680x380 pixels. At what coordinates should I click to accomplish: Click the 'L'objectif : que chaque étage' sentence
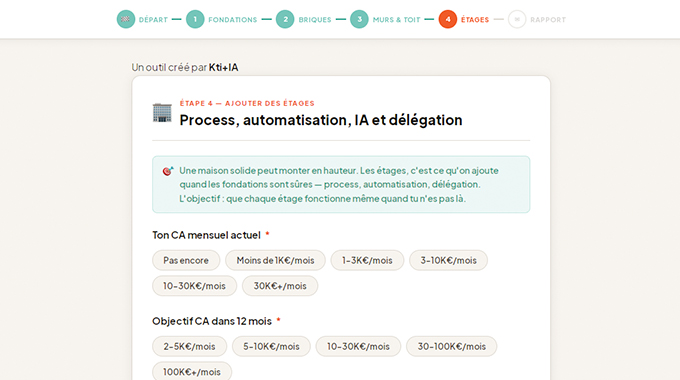(x=323, y=199)
